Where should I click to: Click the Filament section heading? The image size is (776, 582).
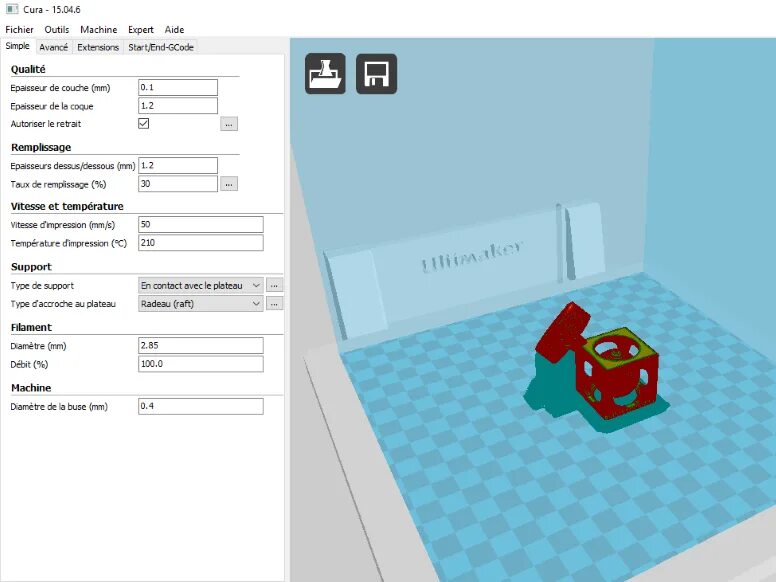(x=31, y=328)
